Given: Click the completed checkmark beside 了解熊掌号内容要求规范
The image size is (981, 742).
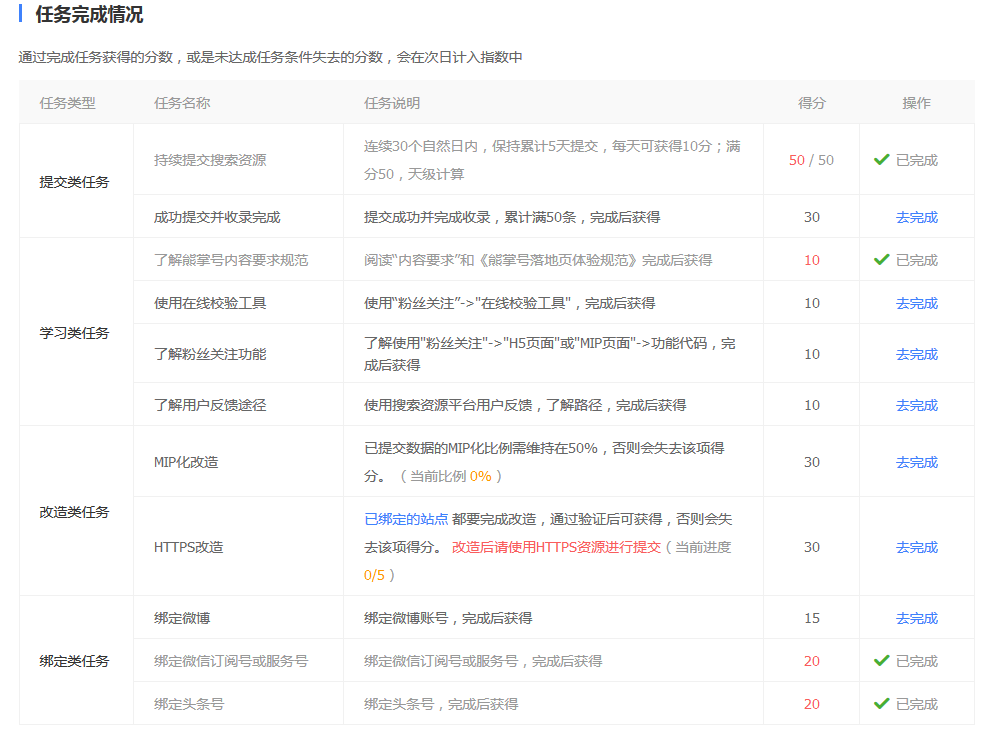Looking at the screenshot, I should 881,259.
